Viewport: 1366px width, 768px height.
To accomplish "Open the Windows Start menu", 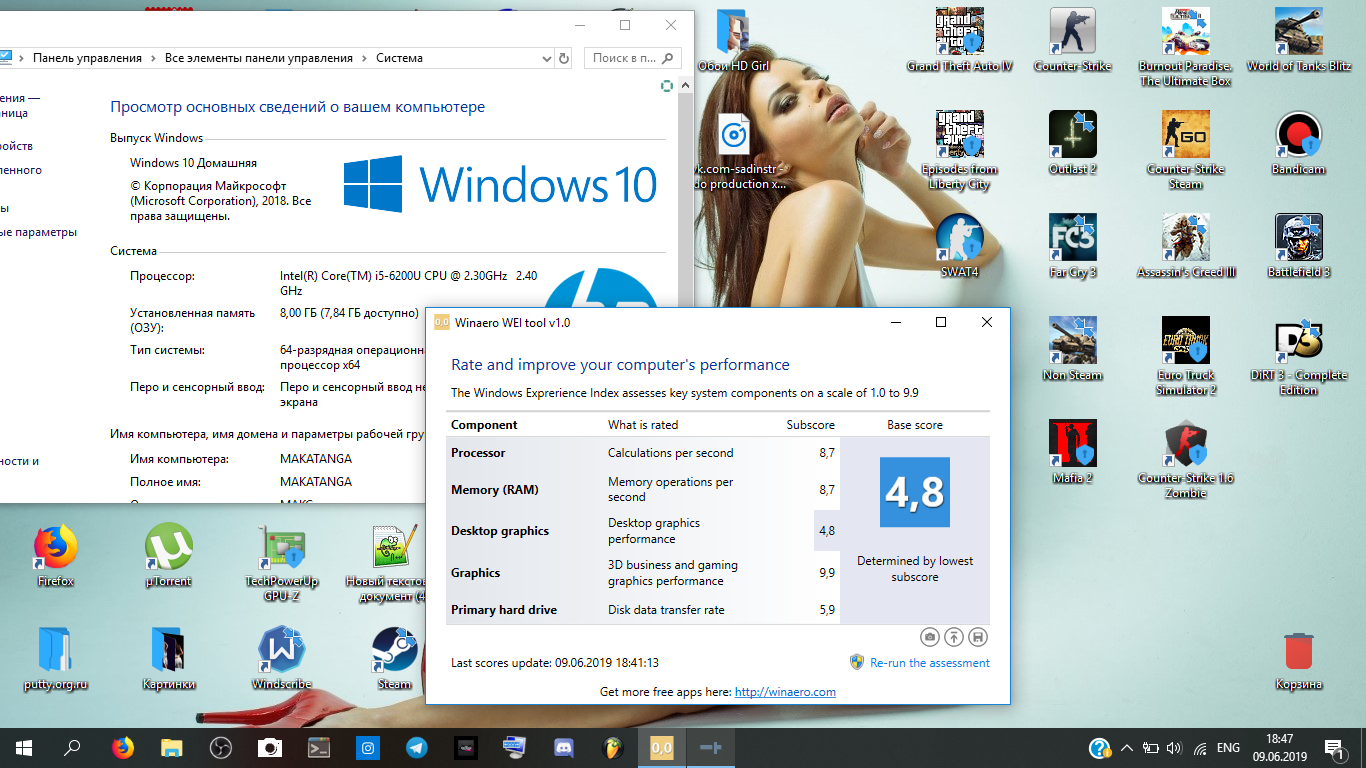I will coord(24,747).
